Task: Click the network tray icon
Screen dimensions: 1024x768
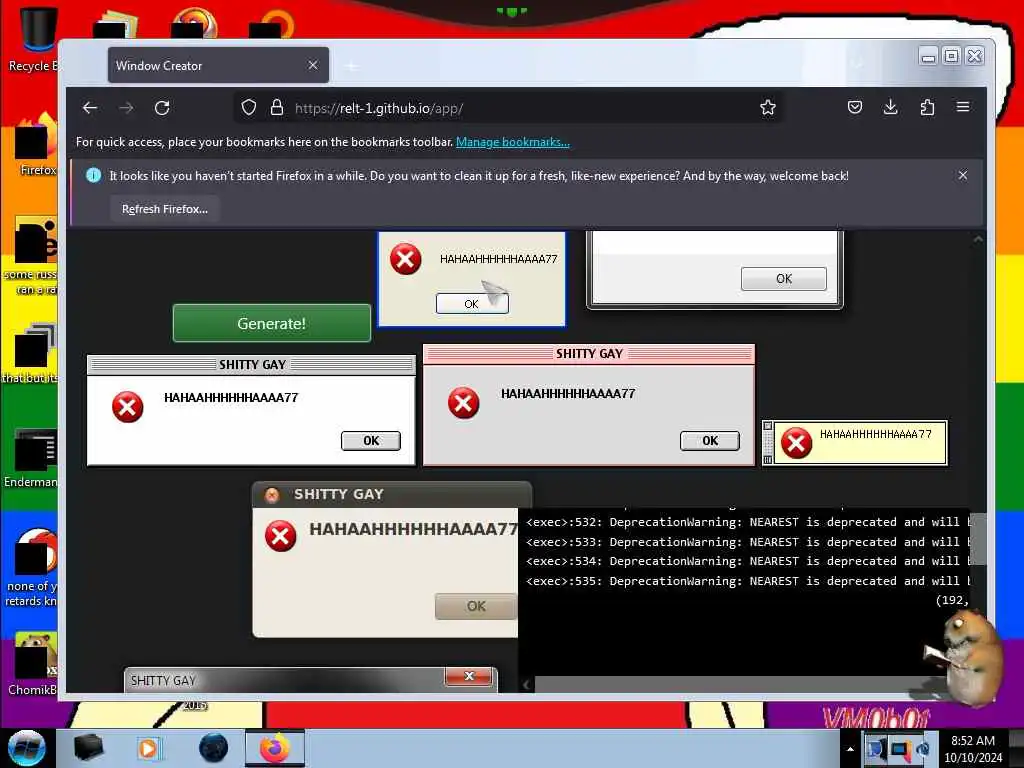Action: pos(900,749)
